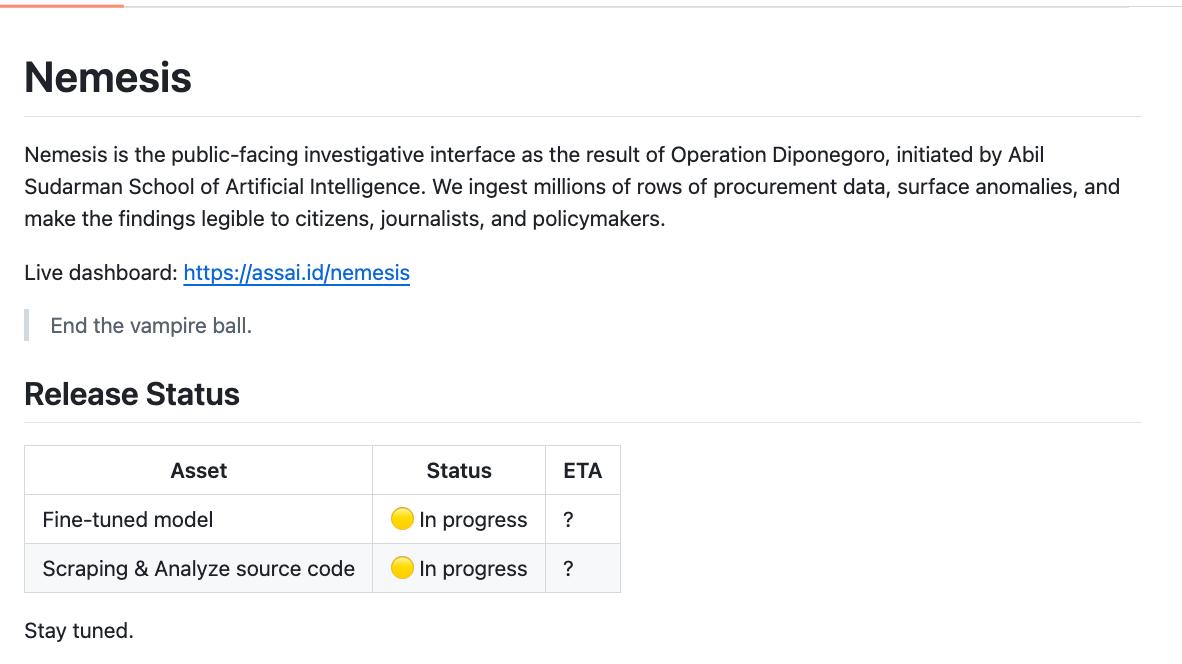Click the 'Stay tuned.' text
This screenshot has height=664, width=1182.
(x=79, y=631)
